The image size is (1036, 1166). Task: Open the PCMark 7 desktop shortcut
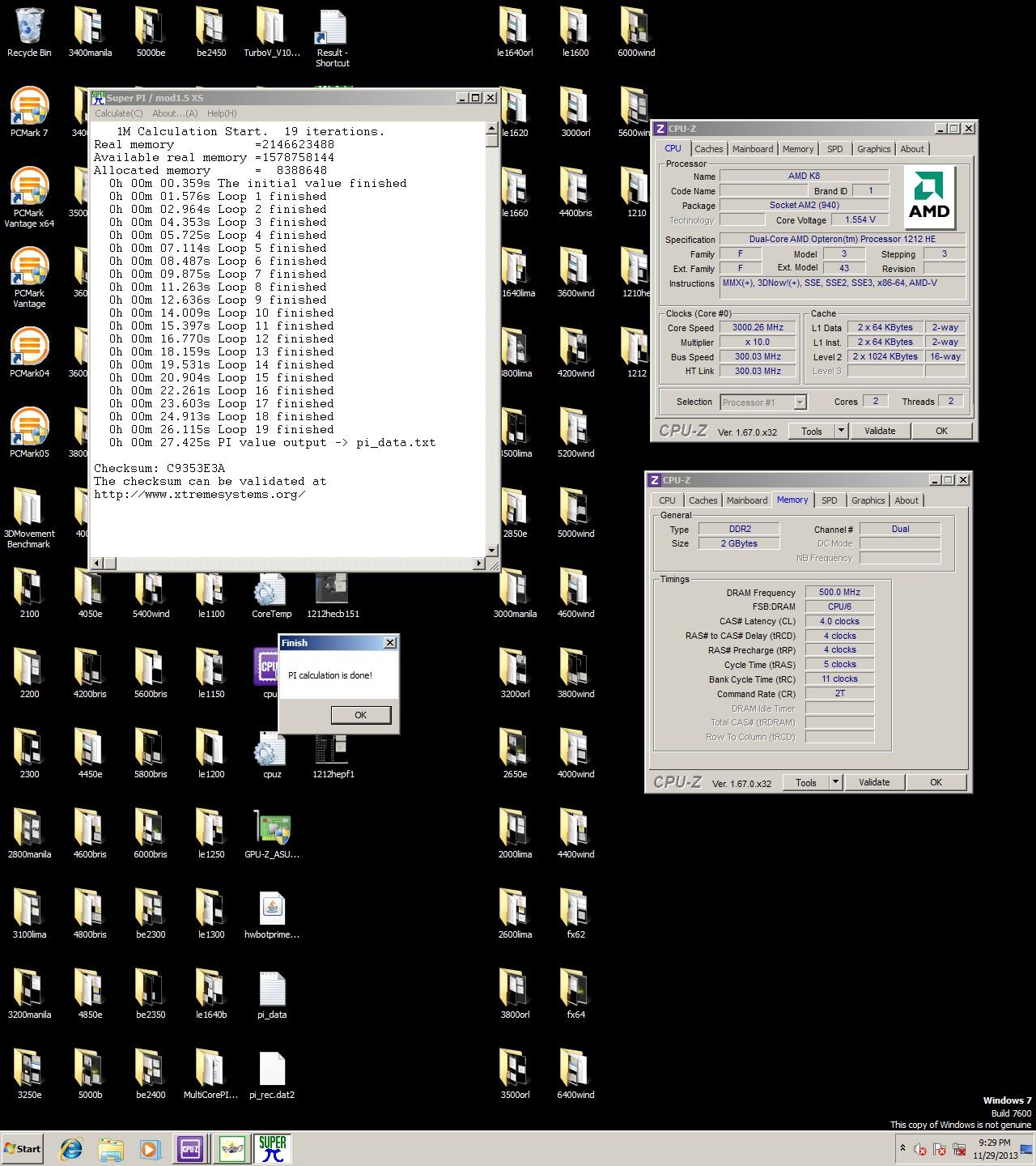pos(29,113)
